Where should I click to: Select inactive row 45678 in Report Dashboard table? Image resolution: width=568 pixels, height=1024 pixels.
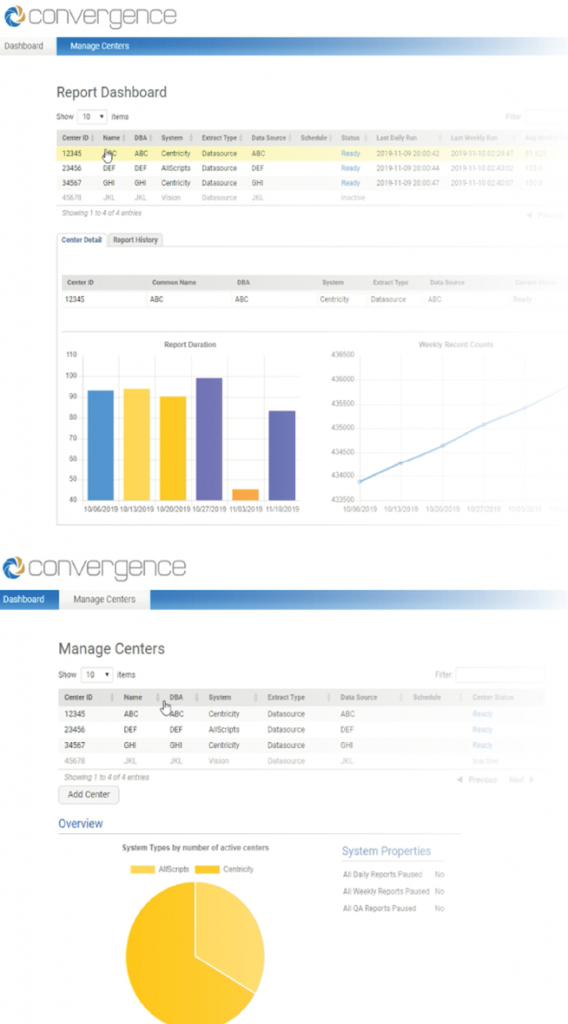point(313,197)
